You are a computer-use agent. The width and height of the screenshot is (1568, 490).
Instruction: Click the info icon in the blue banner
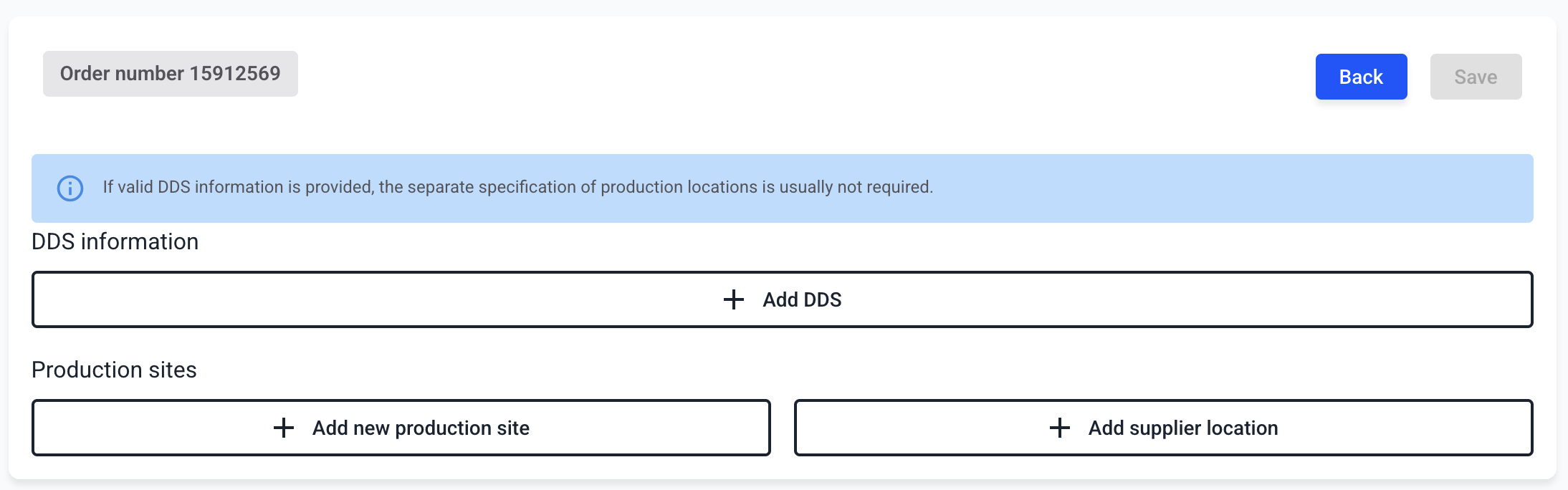click(70, 188)
